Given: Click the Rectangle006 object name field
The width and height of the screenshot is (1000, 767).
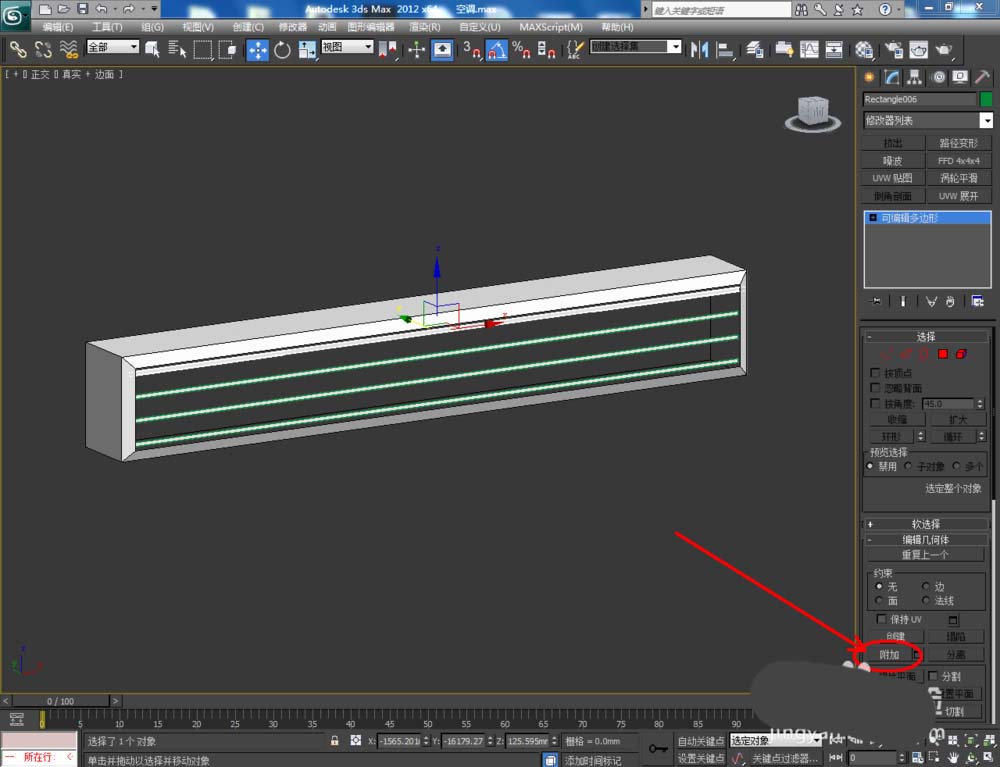Looking at the screenshot, I should (x=919, y=99).
